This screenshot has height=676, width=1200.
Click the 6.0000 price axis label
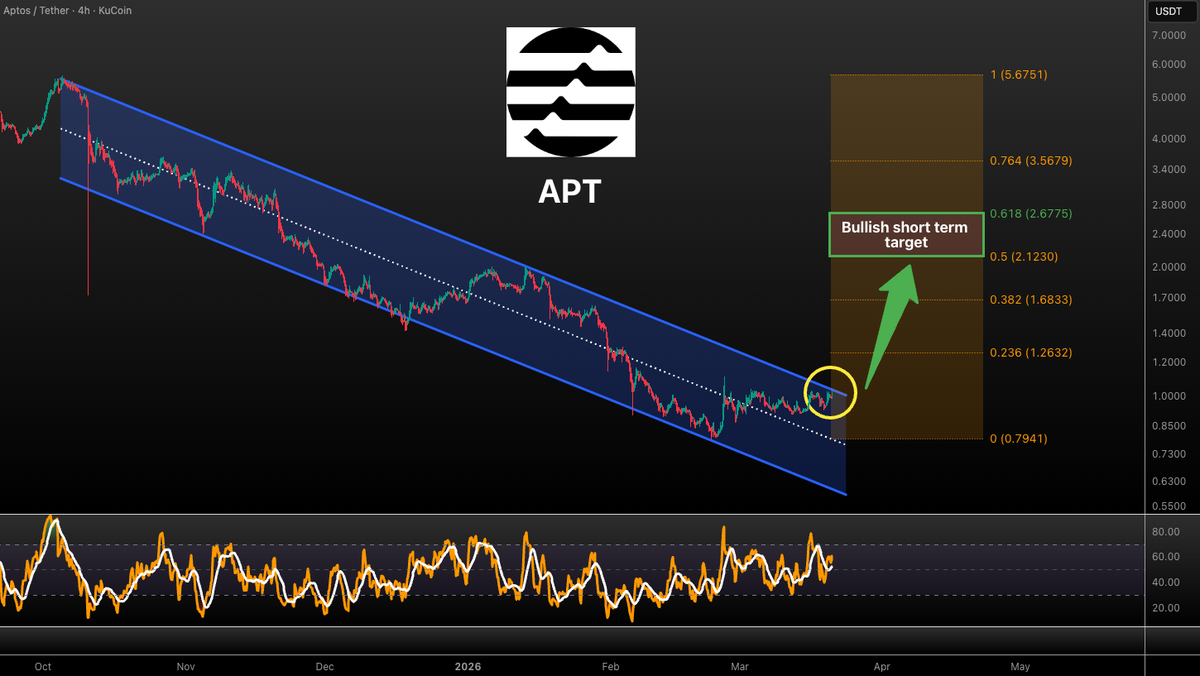[1169, 64]
